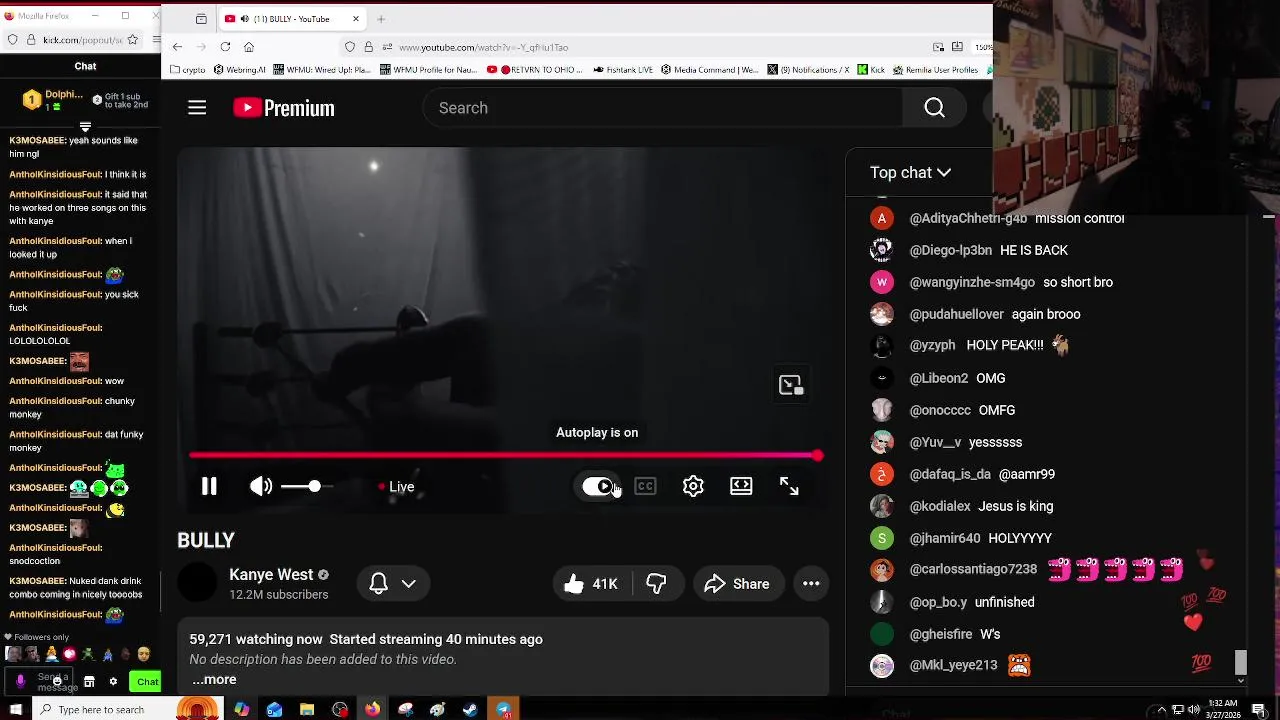
Task: Mute the video with the speaker icon
Action: (x=261, y=487)
